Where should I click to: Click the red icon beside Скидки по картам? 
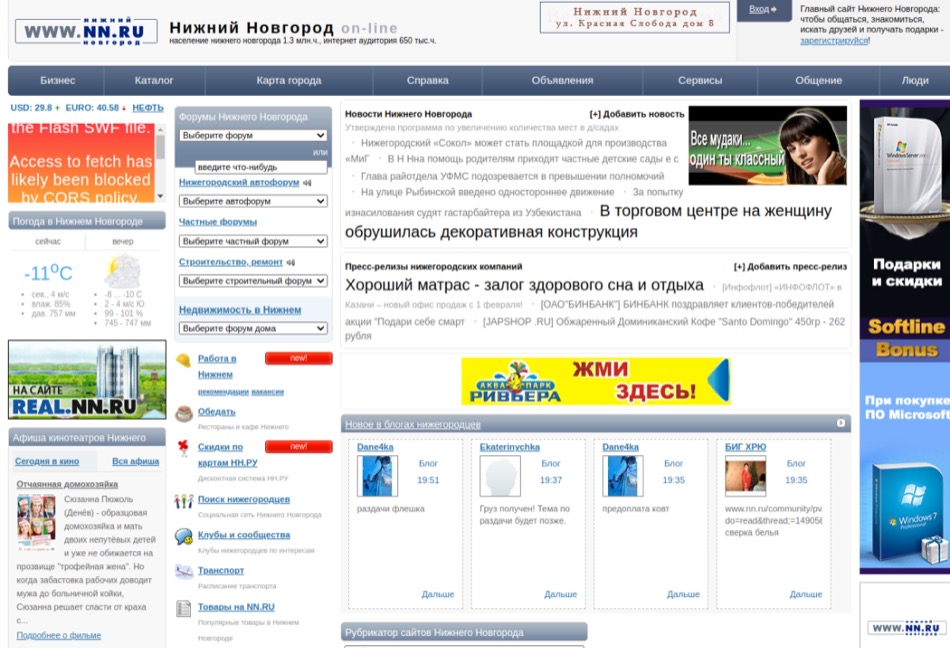click(184, 448)
